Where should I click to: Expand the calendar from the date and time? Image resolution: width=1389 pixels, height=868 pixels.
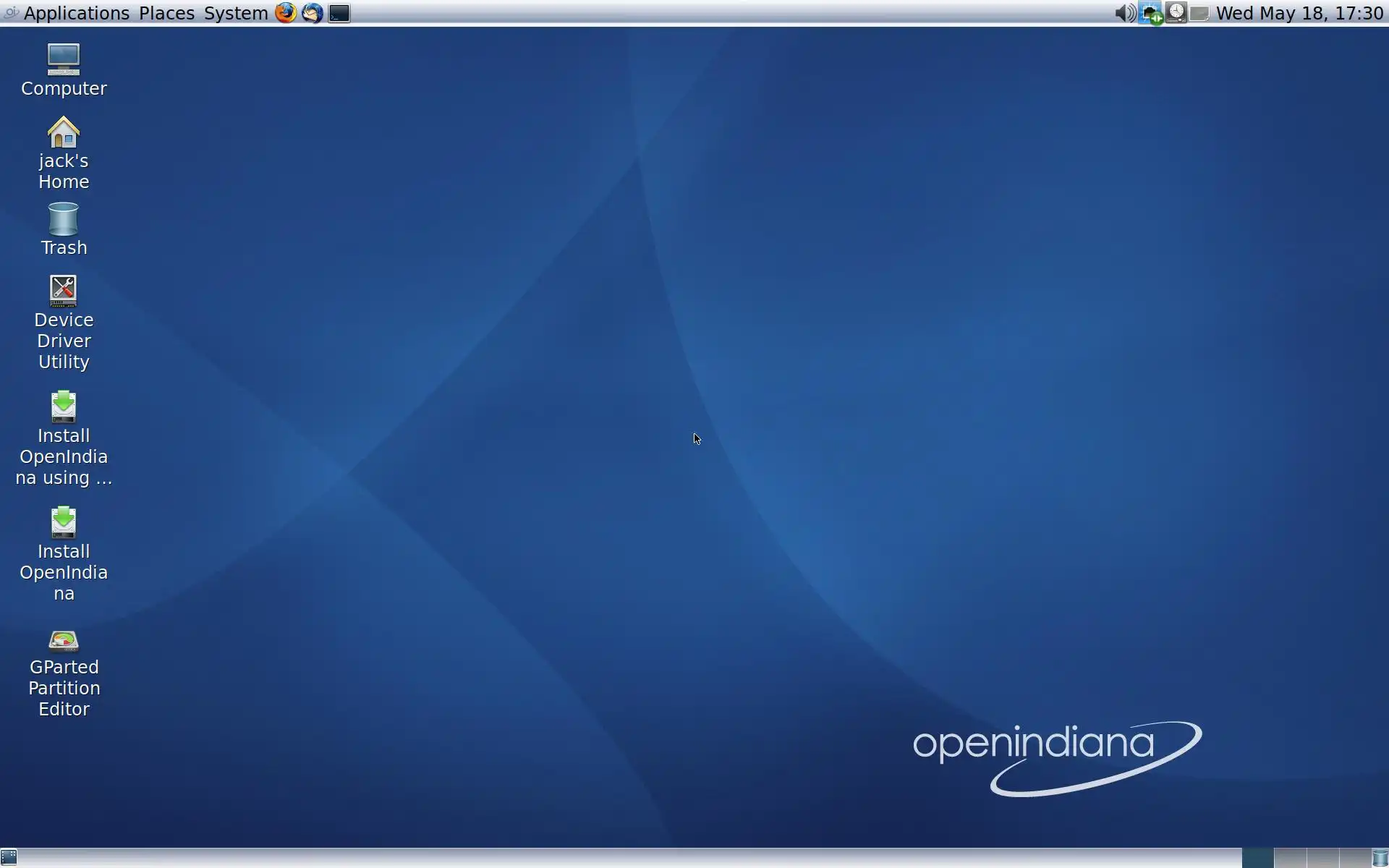tap(1299, 13)
